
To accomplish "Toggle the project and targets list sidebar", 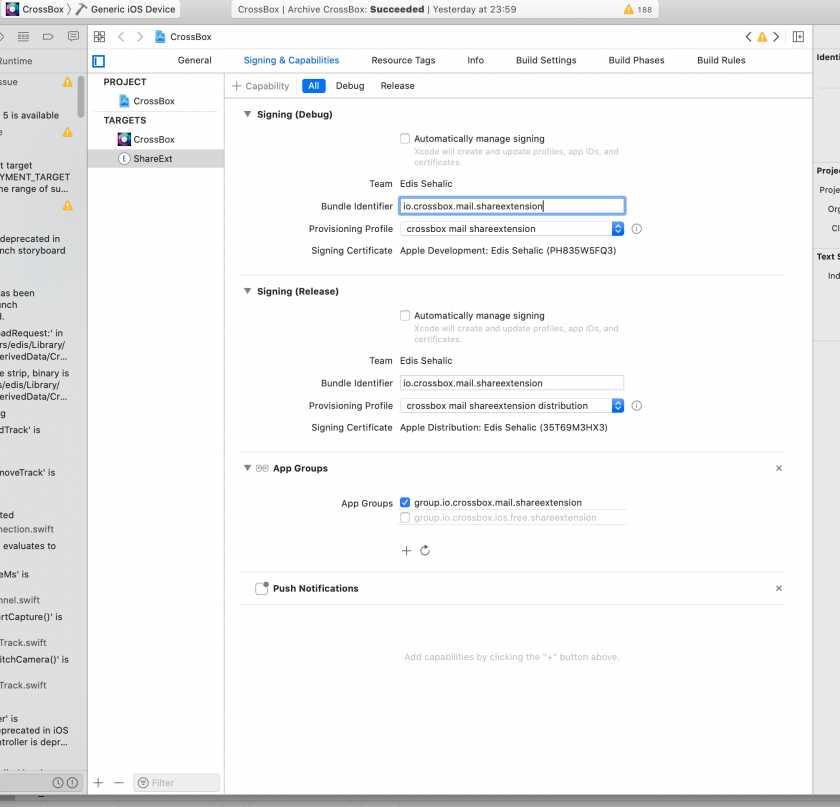I will tap(99, 61).
